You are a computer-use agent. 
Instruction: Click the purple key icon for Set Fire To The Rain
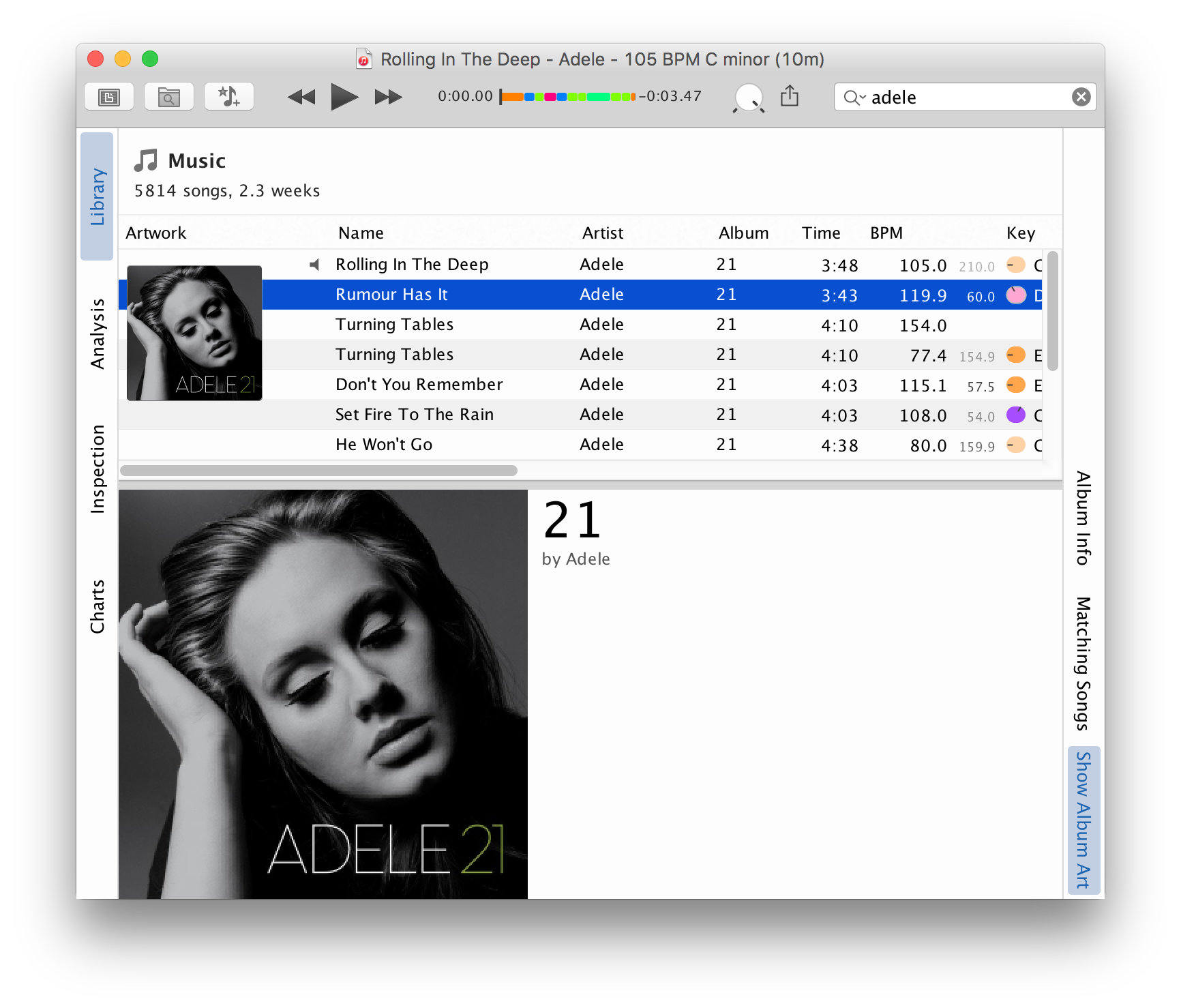click(x=1016, y=415)
